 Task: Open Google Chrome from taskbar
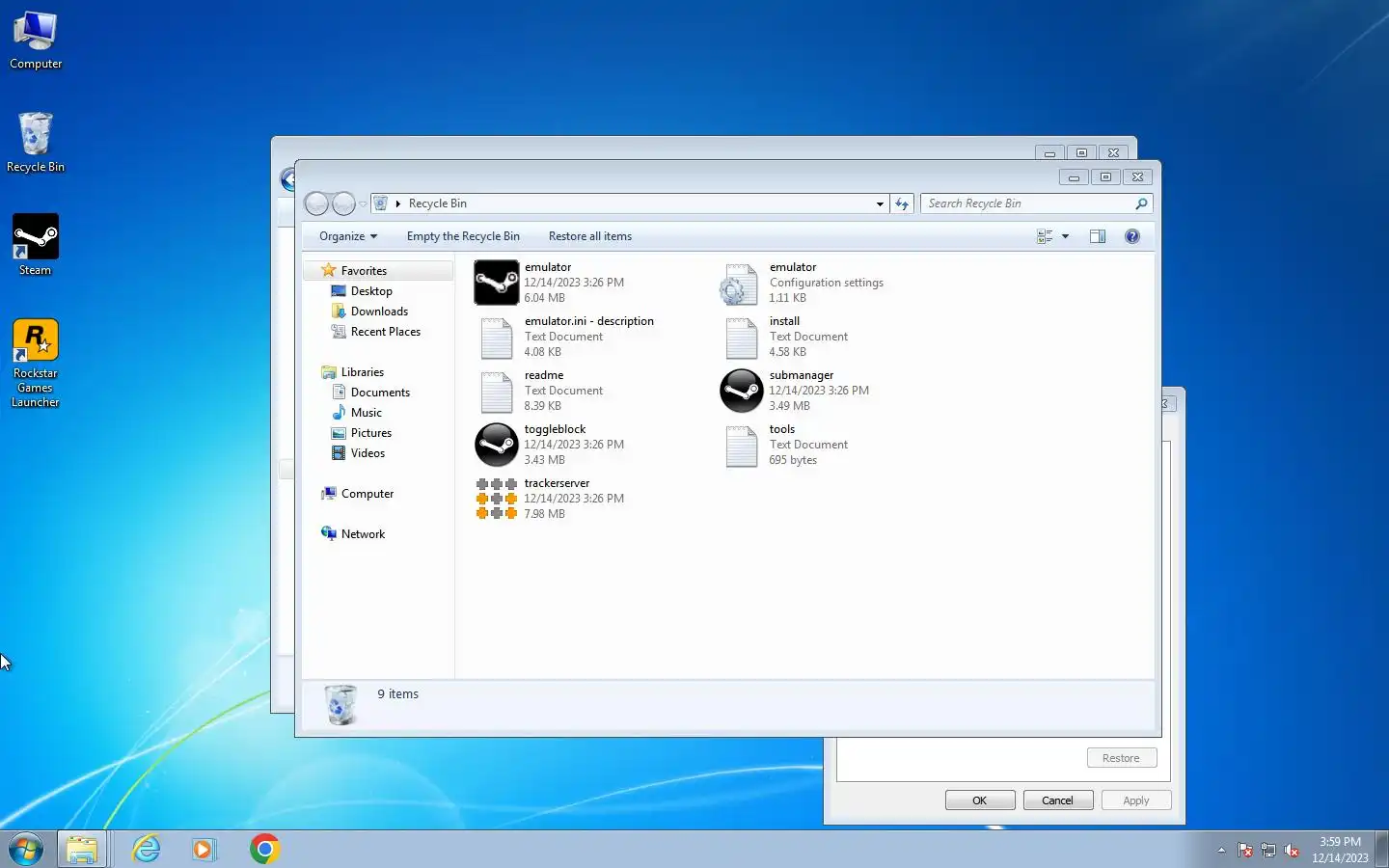pos(264,849)
